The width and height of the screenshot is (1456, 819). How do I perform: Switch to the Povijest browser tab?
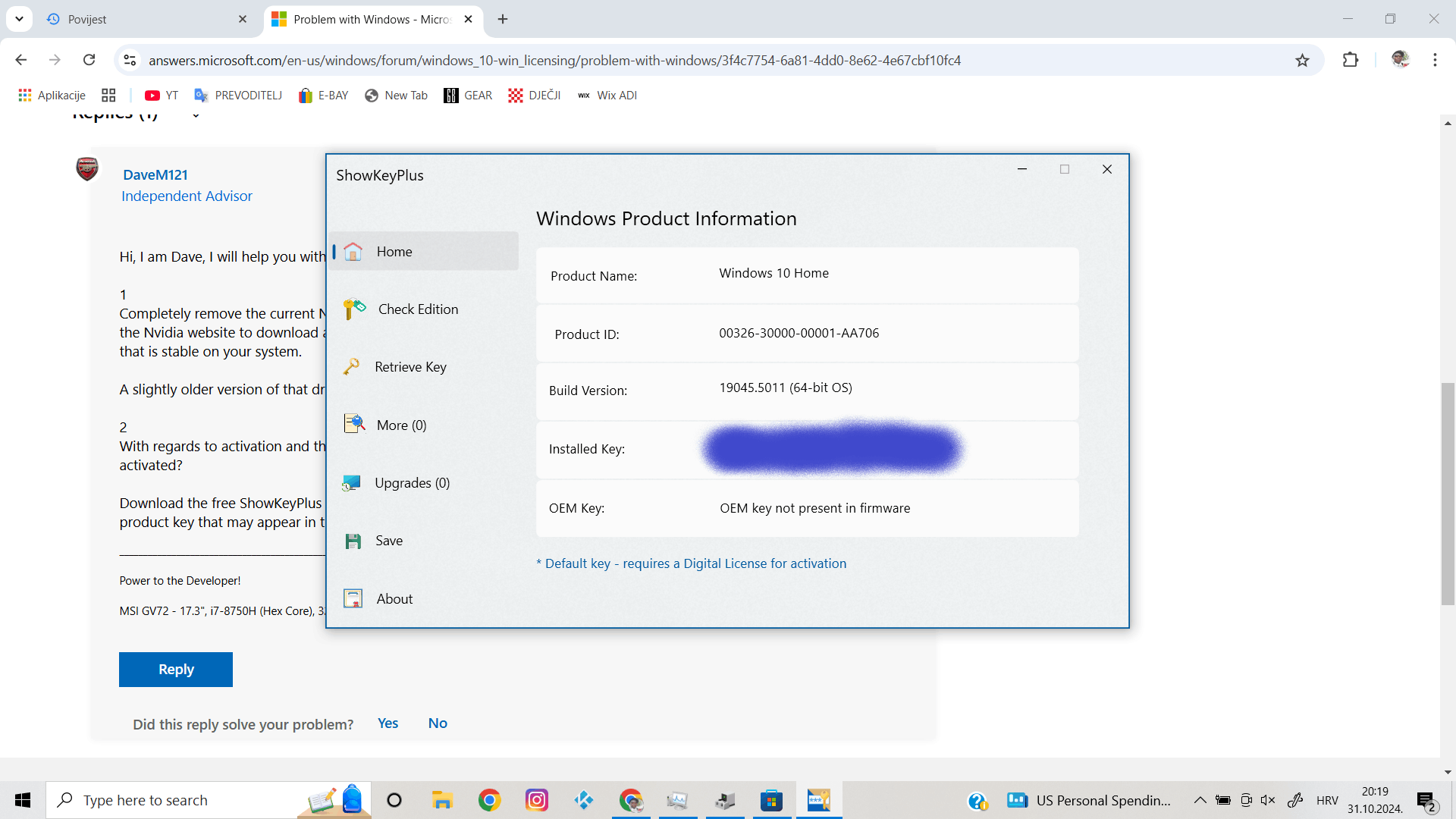pos(144,19)
